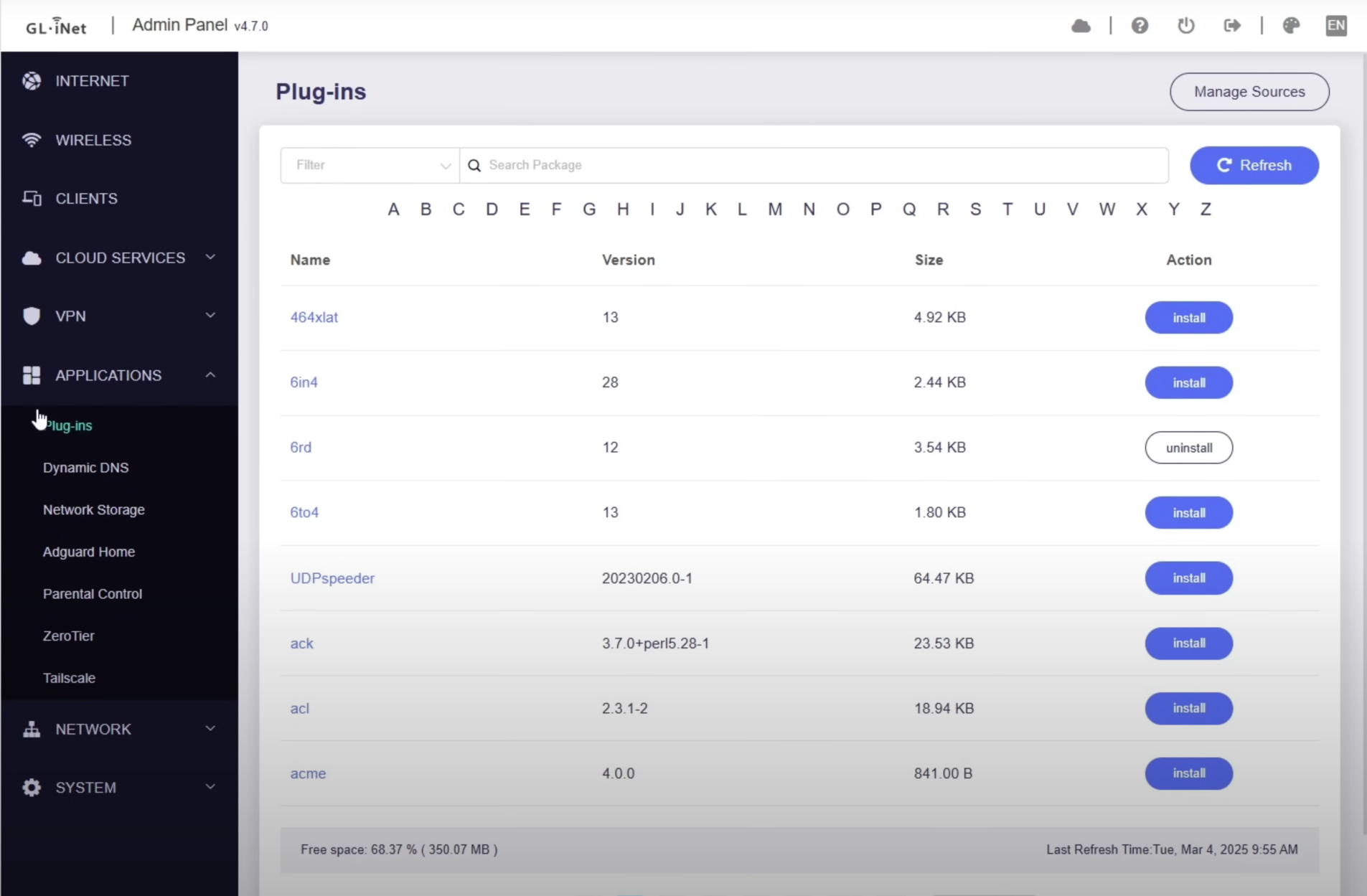
Task: Open the 6to4 package link
Action: (304, 512)
